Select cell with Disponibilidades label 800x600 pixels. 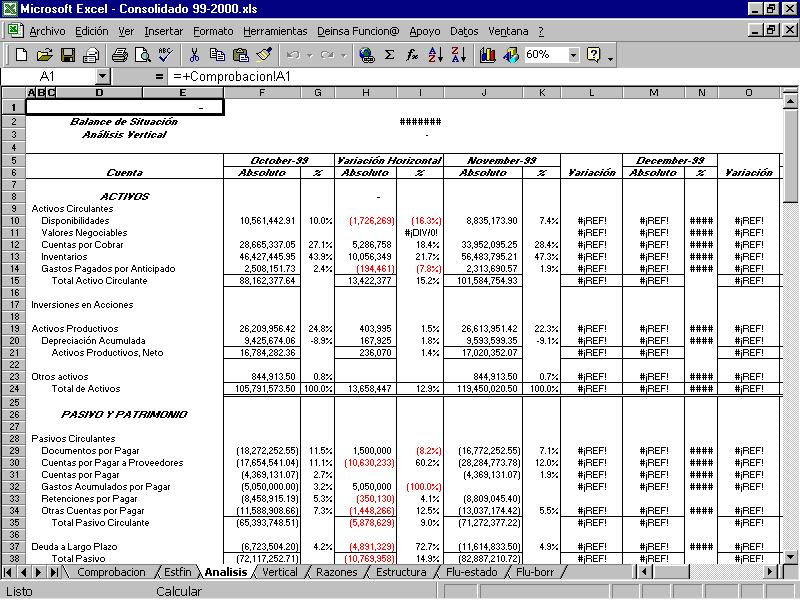(75, 221)
